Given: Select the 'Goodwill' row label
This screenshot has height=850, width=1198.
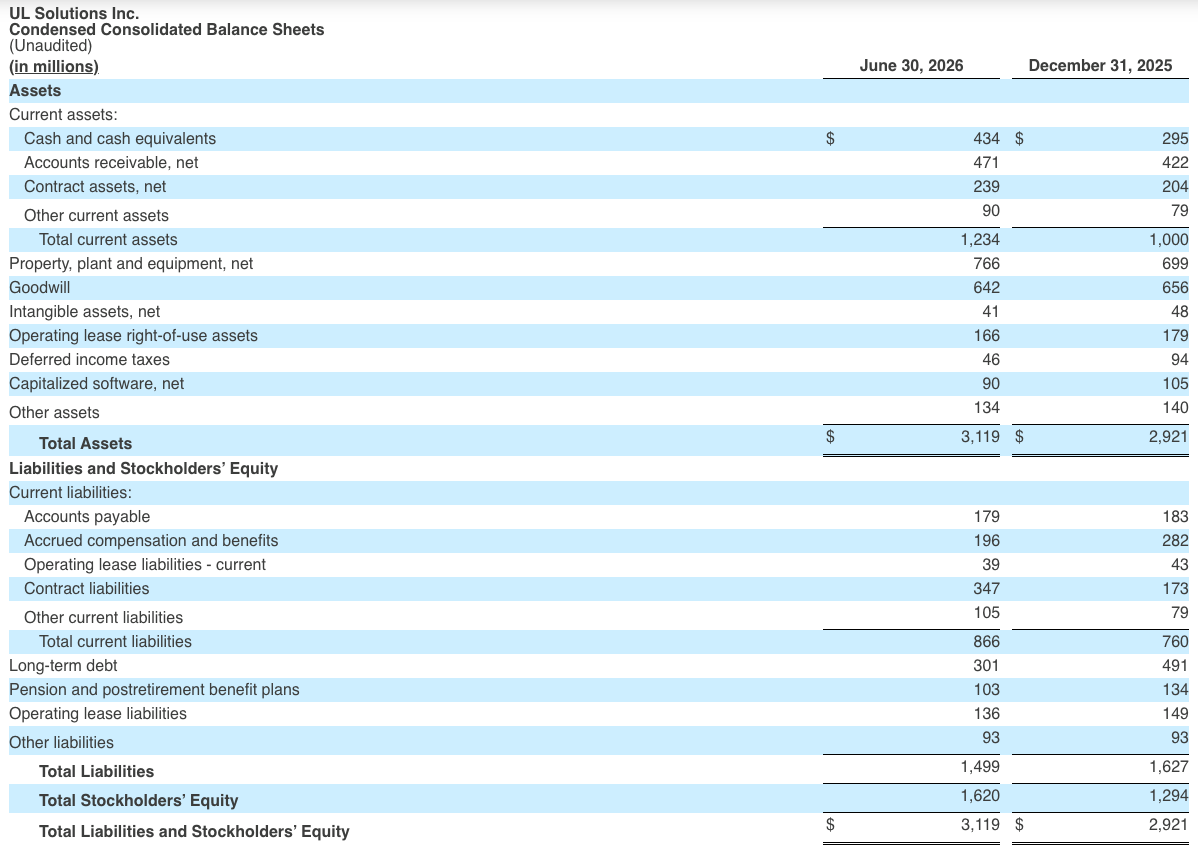Looking at the screenshot, I should pyautogui.click(x=40, y=288).
